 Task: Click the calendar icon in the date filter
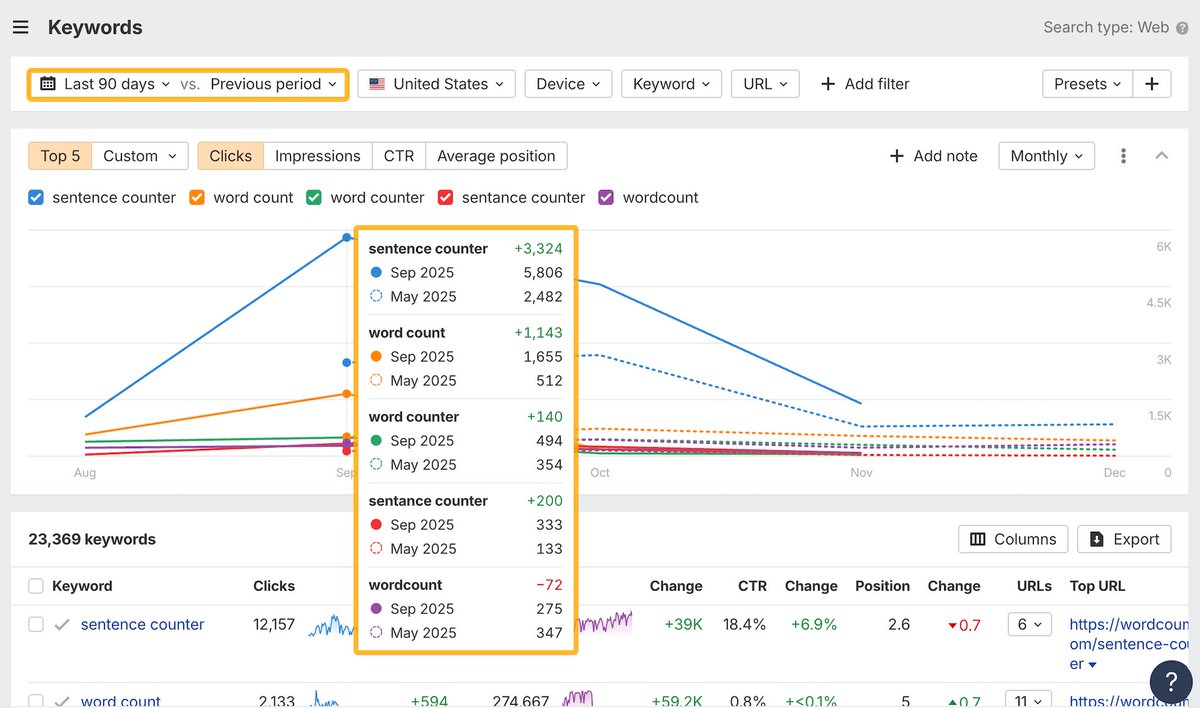click(47, 84)
